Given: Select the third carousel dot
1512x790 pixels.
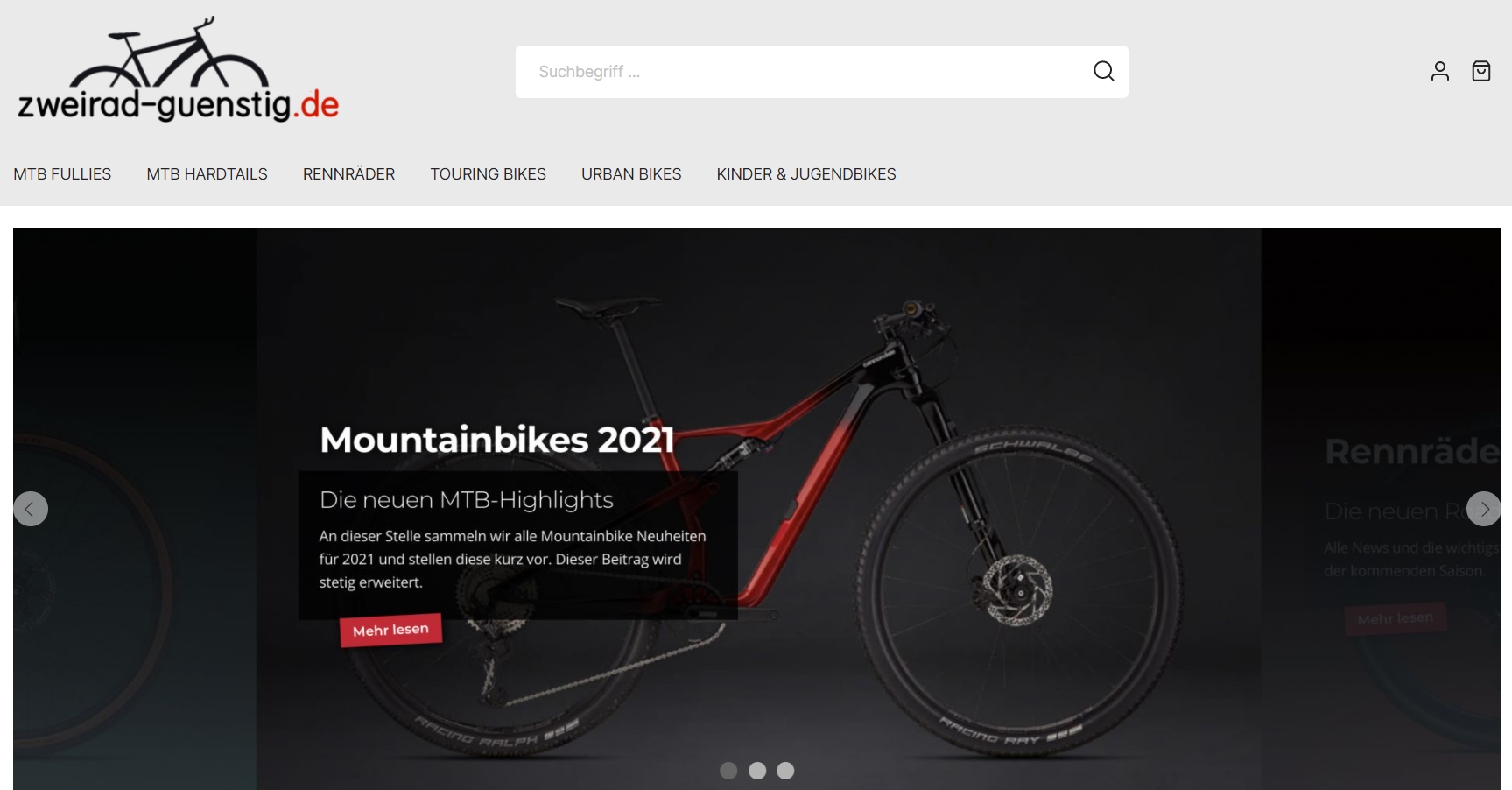Looking at the screenshot, I should tap(785, 771).
